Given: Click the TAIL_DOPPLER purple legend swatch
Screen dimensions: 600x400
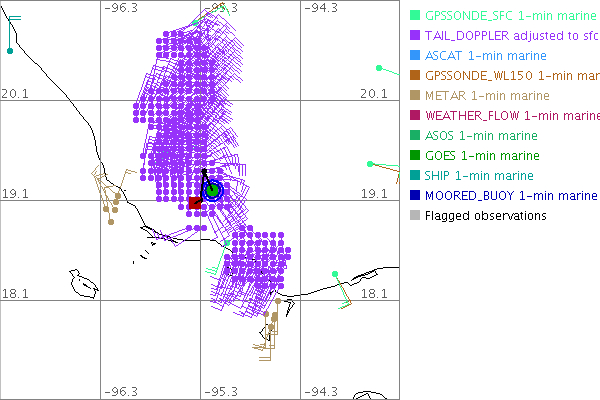Looking at the screenshot, I should click(415, 35).
